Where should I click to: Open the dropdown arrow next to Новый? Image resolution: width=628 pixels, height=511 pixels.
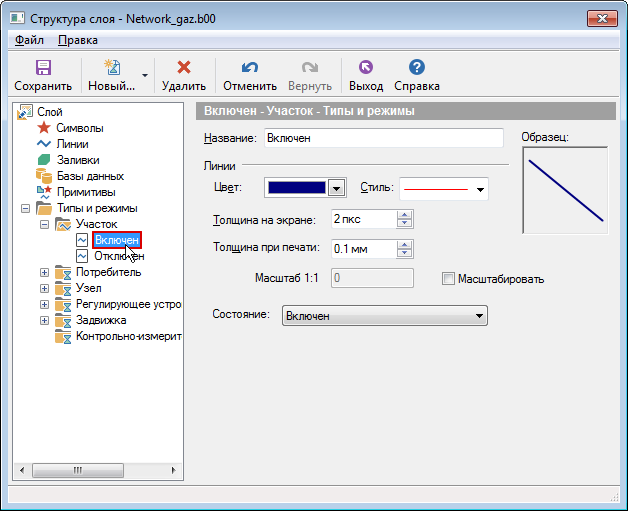[145, 76]
